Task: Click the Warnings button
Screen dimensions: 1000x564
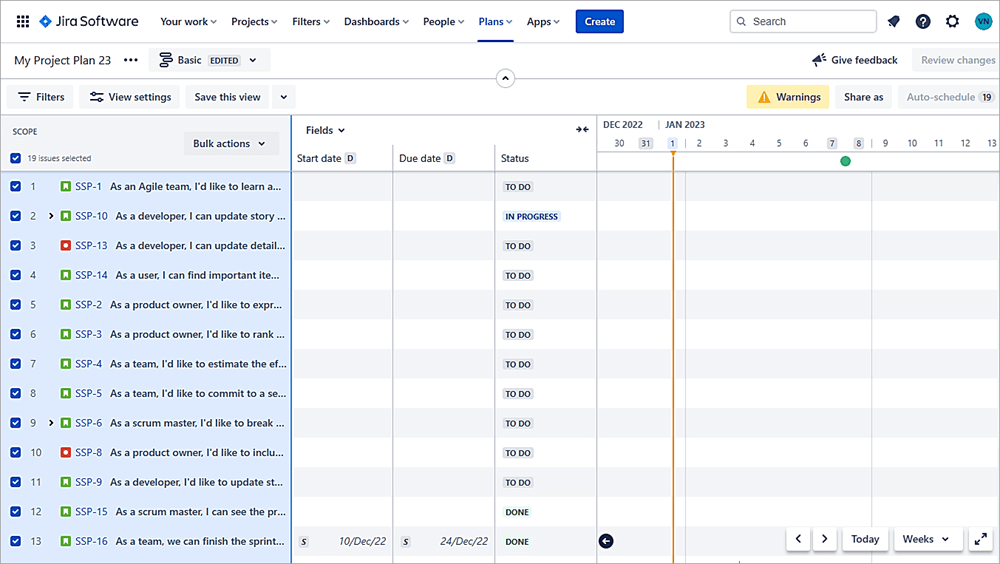Action: click(x=788, y=97)
